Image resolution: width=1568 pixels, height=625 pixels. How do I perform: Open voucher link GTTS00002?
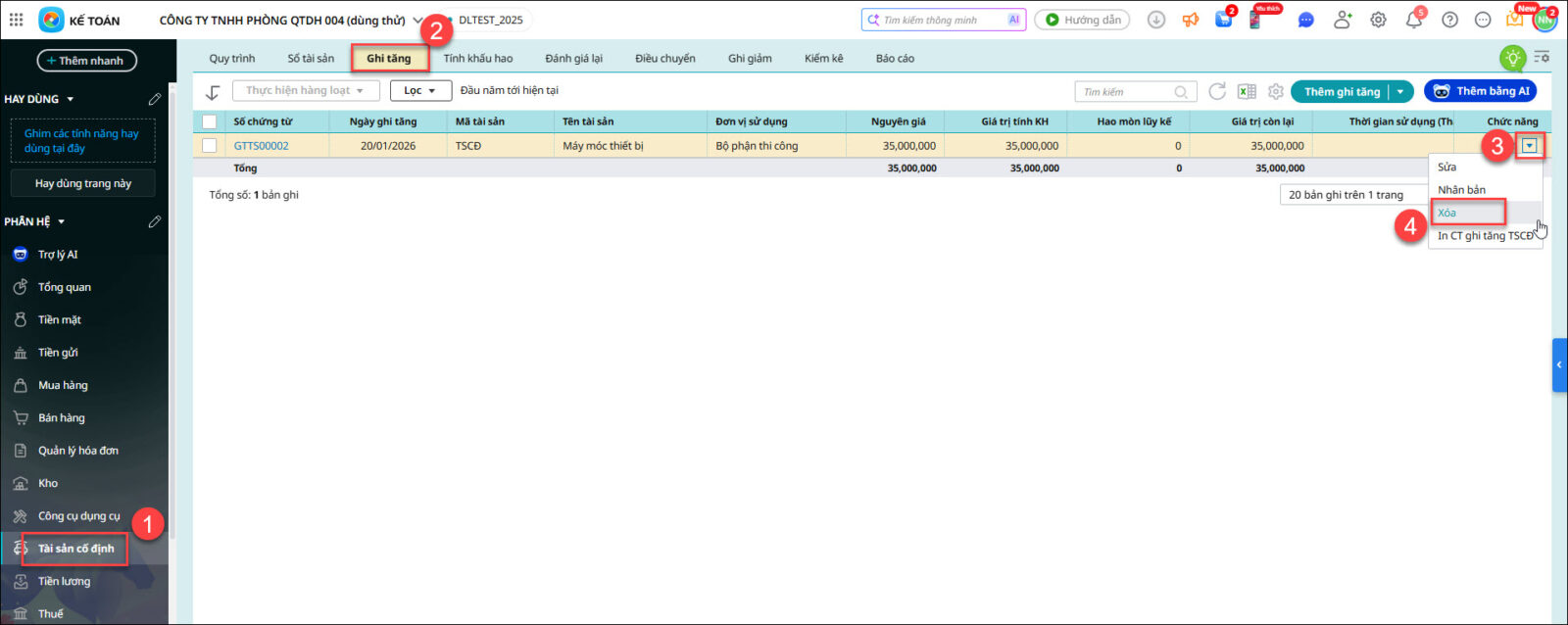tap(261, 146)
